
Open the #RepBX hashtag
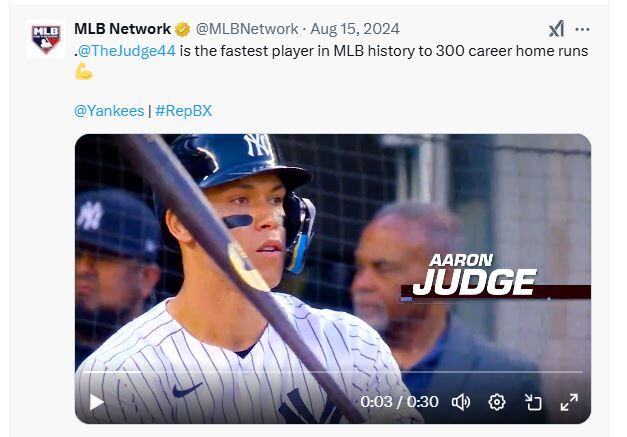coord(183,110)
